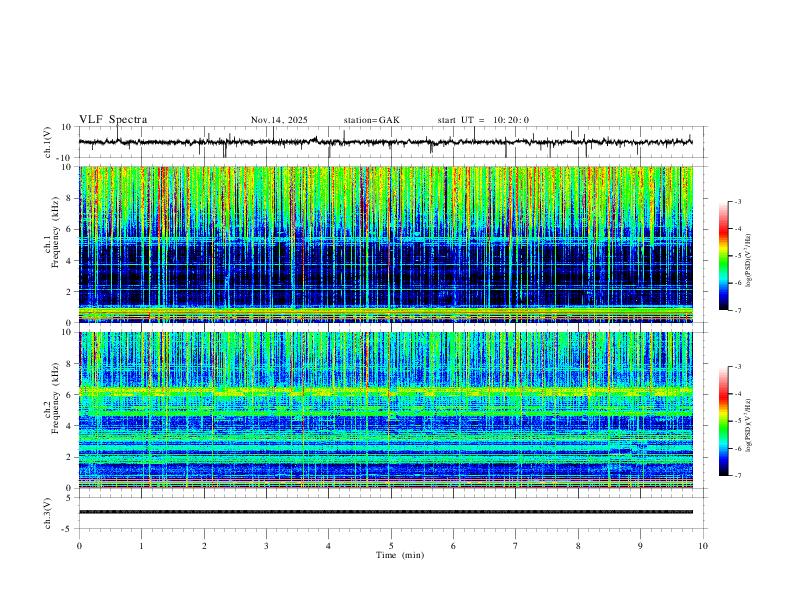Click the ch.2 PSD color scale bar

point(724,421)
